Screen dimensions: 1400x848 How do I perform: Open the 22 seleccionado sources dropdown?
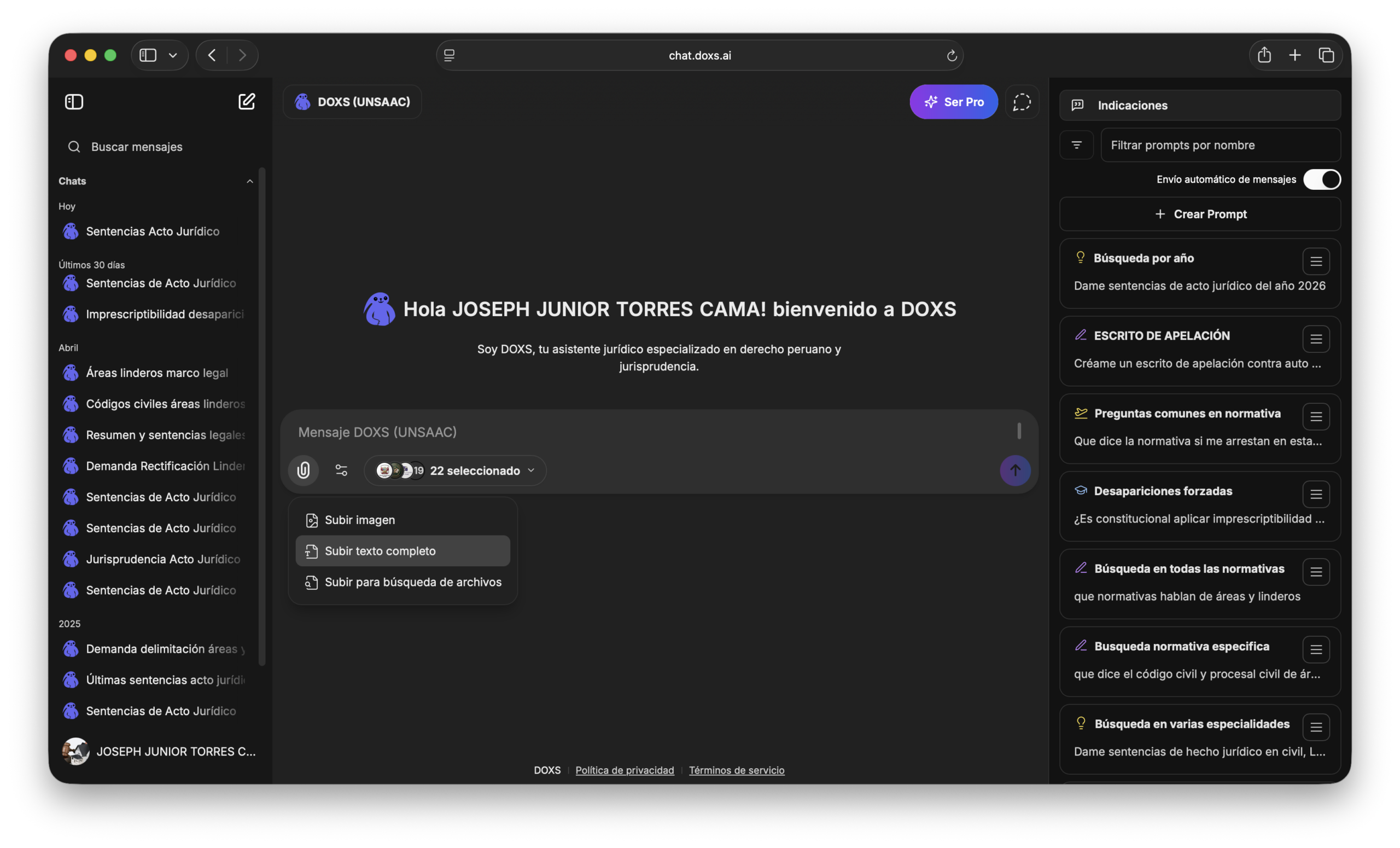tap(455, 471)
